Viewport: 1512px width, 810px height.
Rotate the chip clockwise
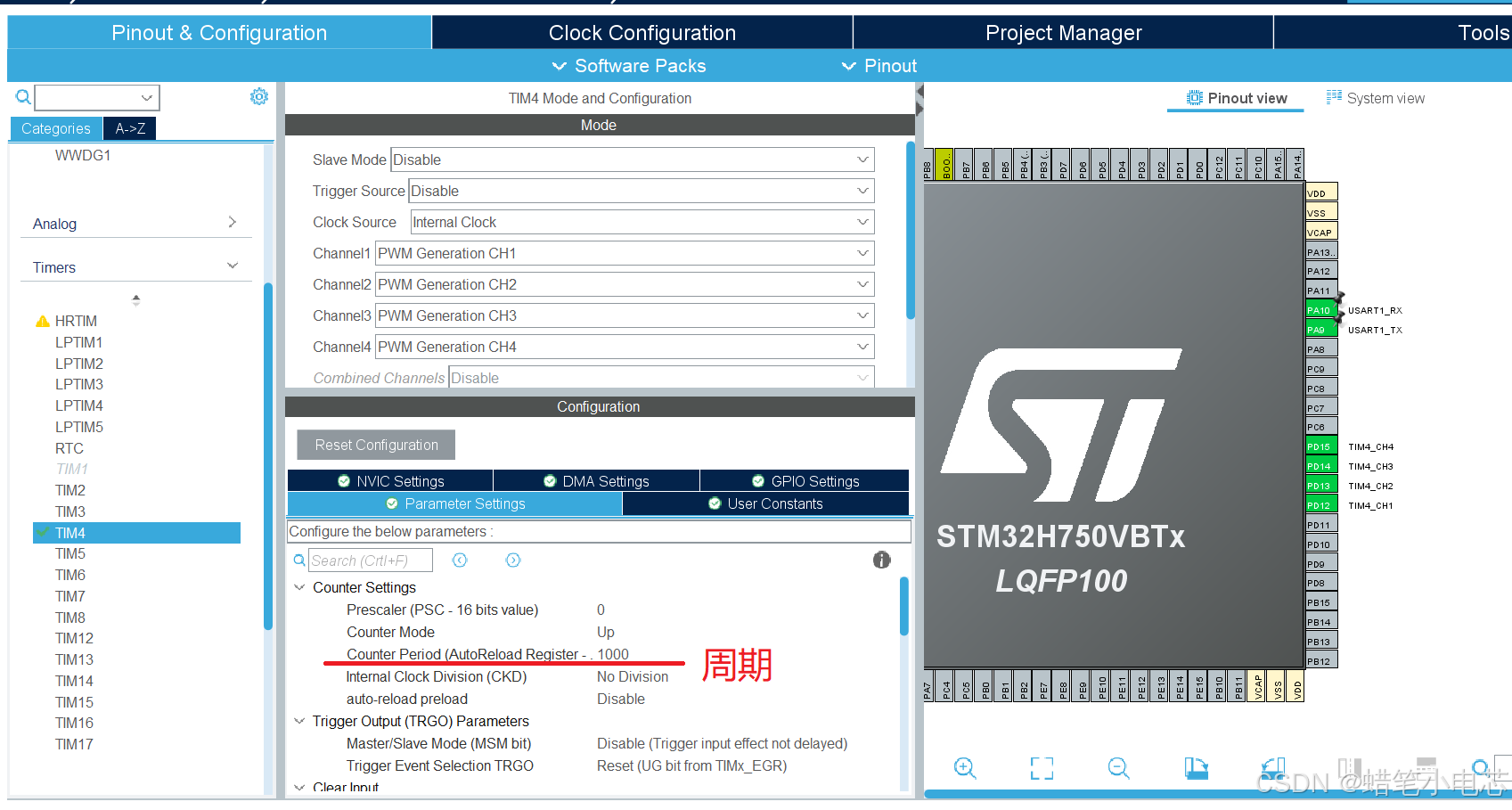[1196, 768]
